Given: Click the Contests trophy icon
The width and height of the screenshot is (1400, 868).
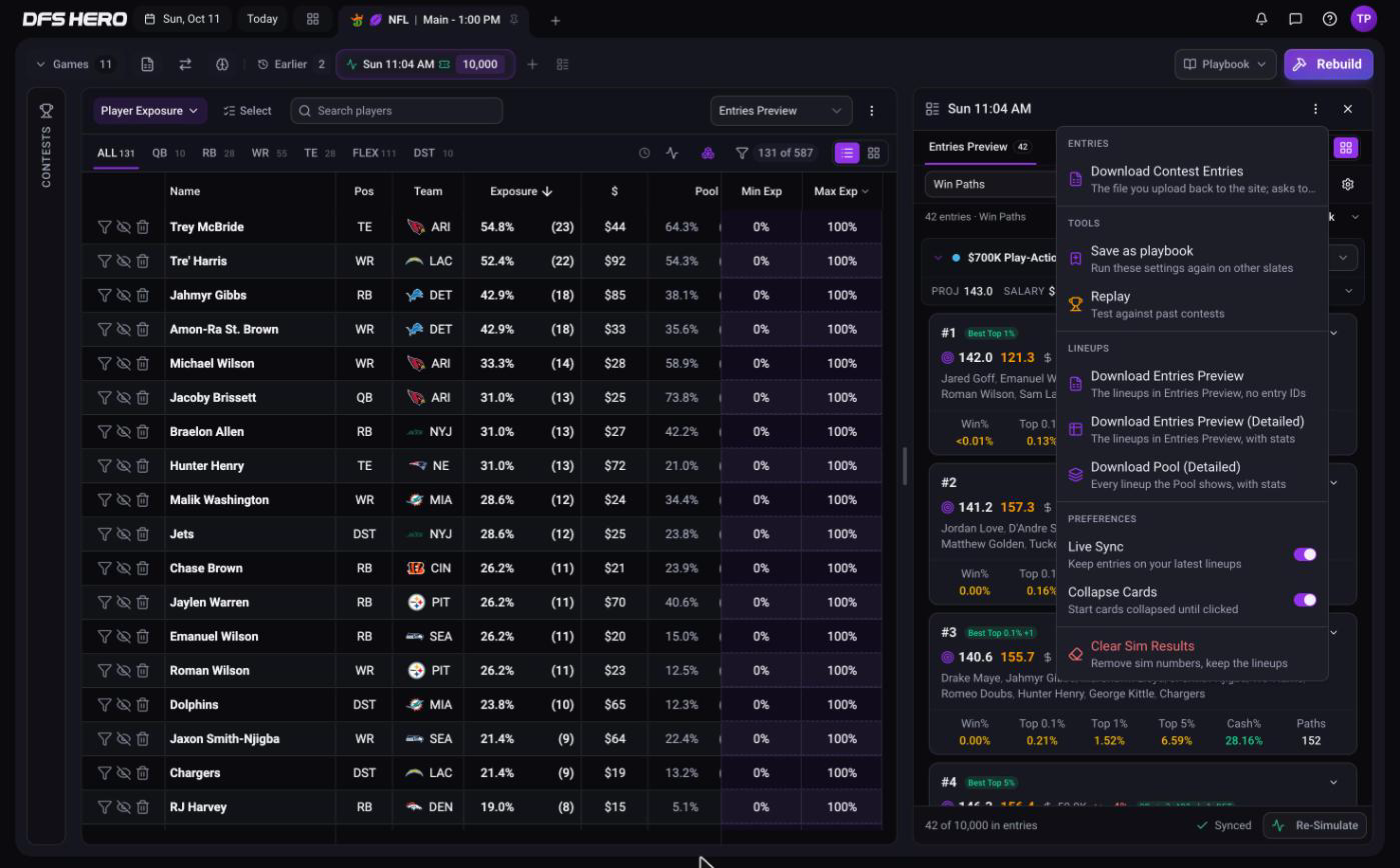Looking at the screenshot, I should coord(46,111).
